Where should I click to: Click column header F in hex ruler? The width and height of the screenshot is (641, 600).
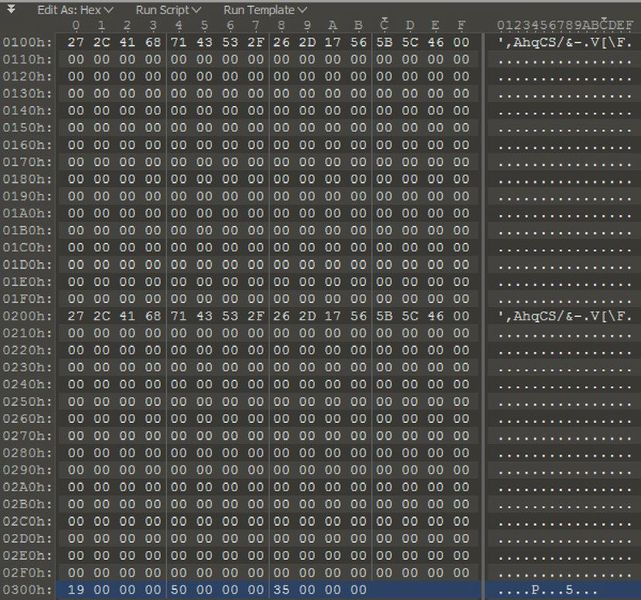(x=461, y=25)
